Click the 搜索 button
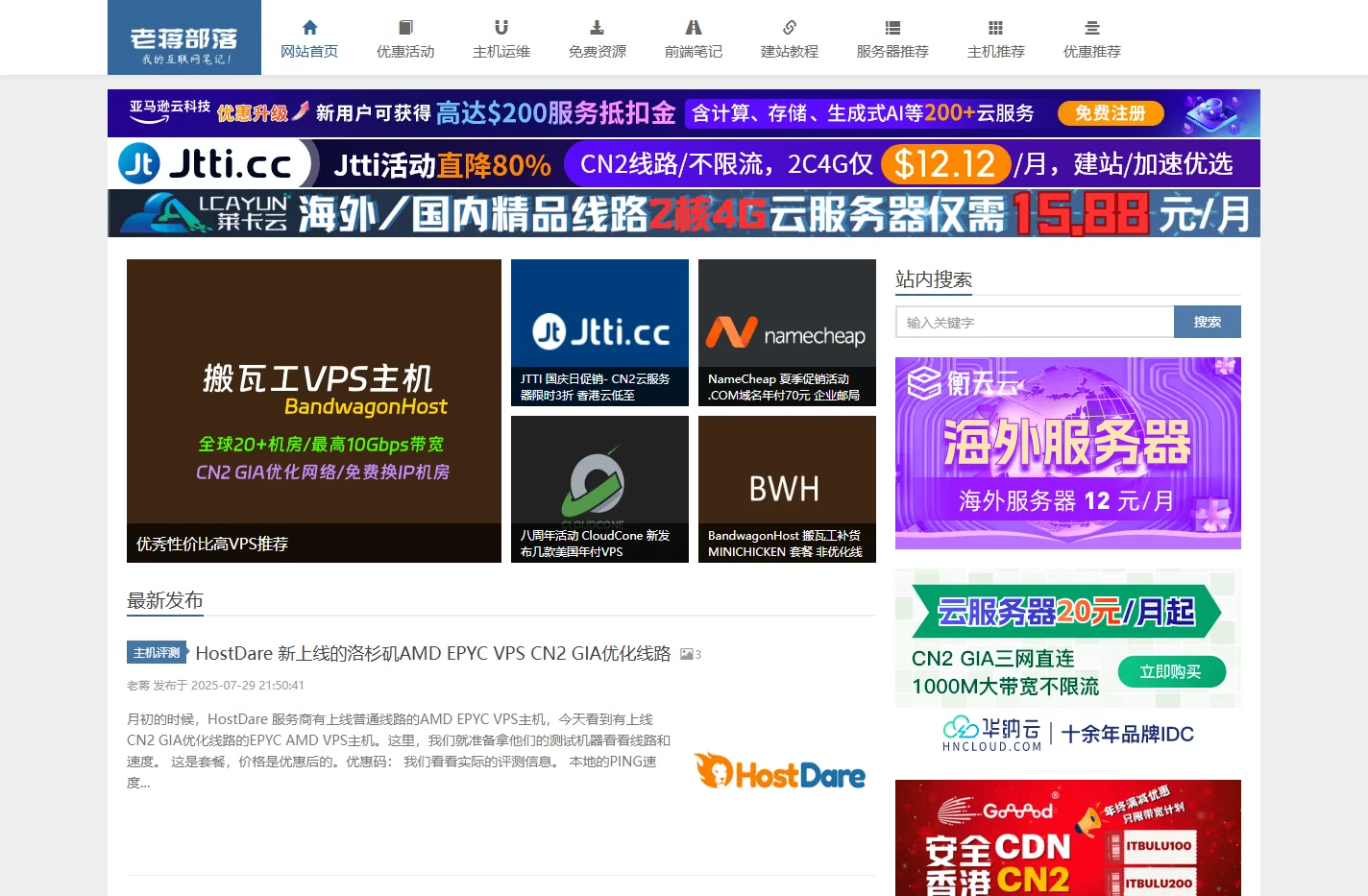This screenshot has height=896, width=1368. coord(1208,322)
